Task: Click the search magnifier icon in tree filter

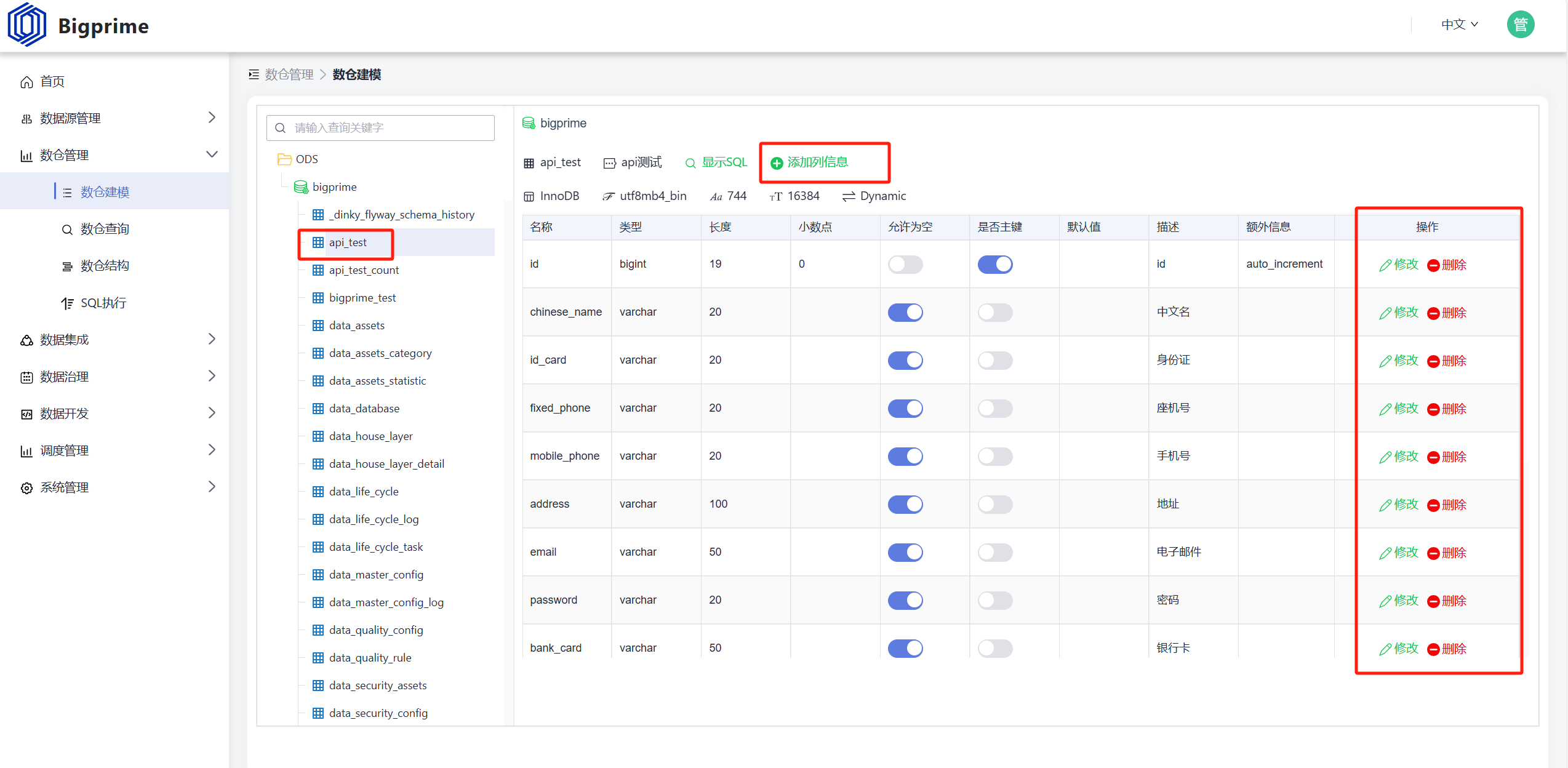Action: (x=281, y=128)
